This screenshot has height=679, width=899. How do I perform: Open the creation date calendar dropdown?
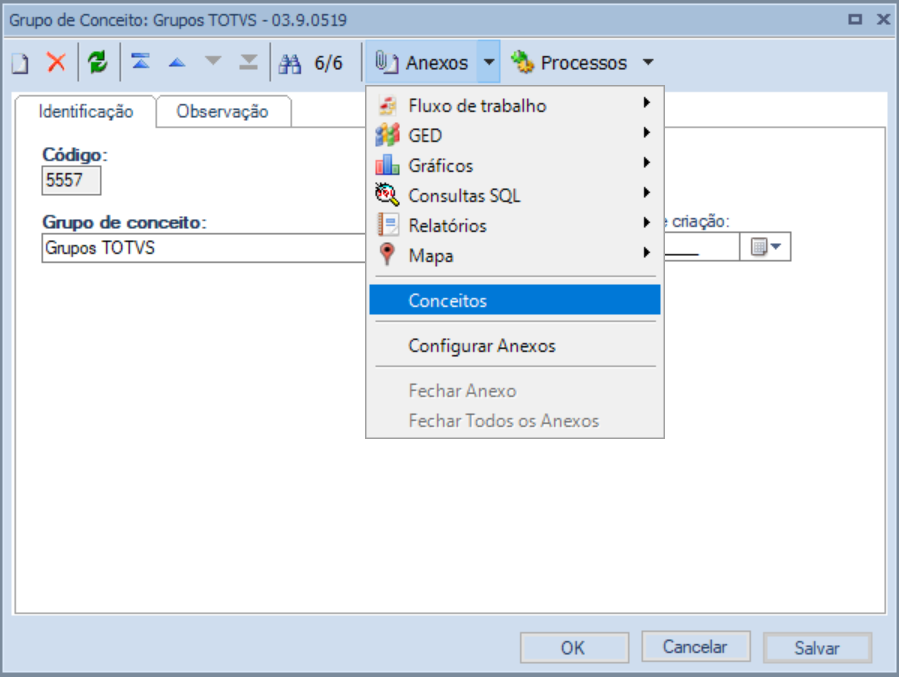tap(765, 247)
